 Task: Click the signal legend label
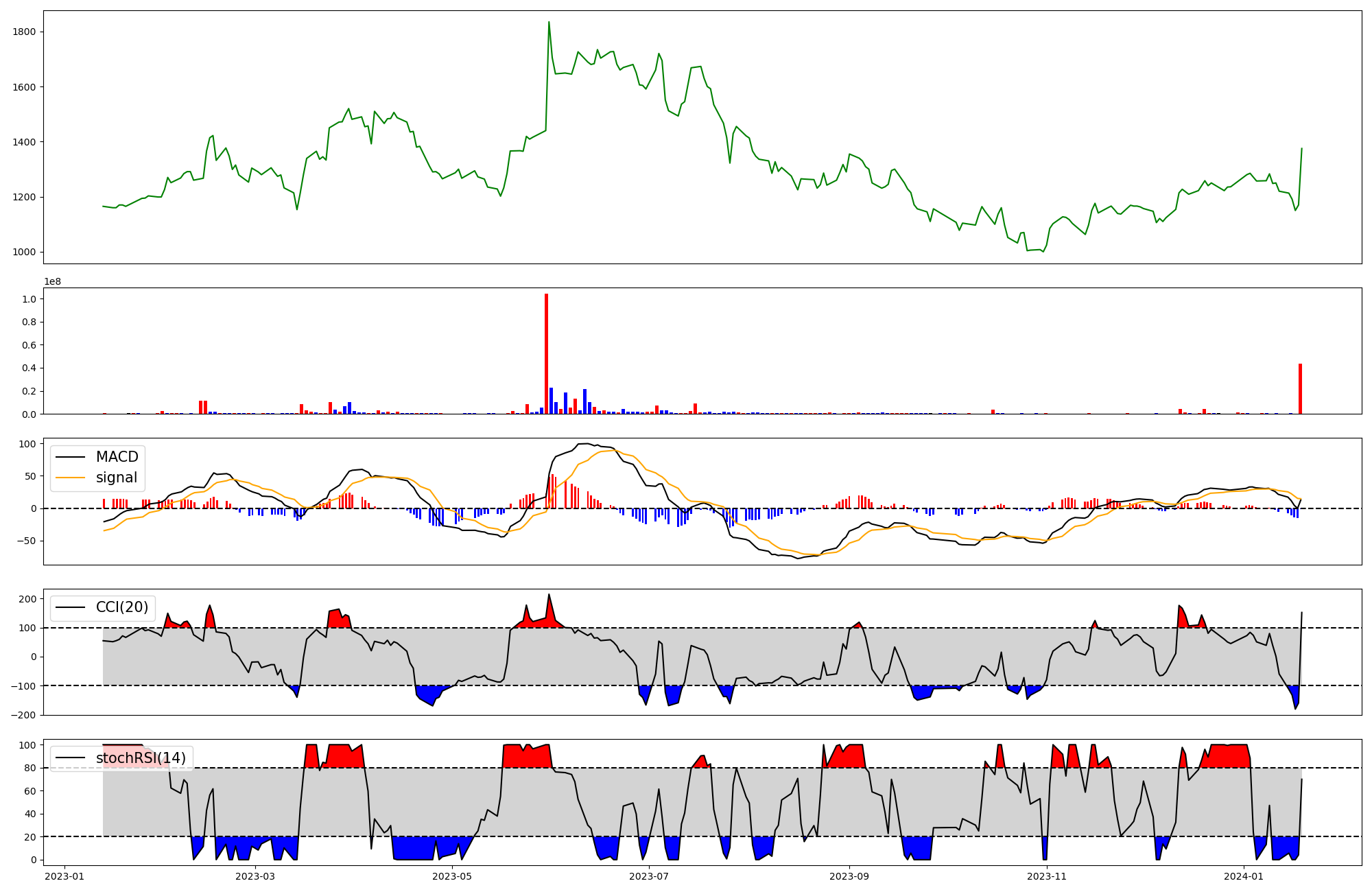(117, 478)
